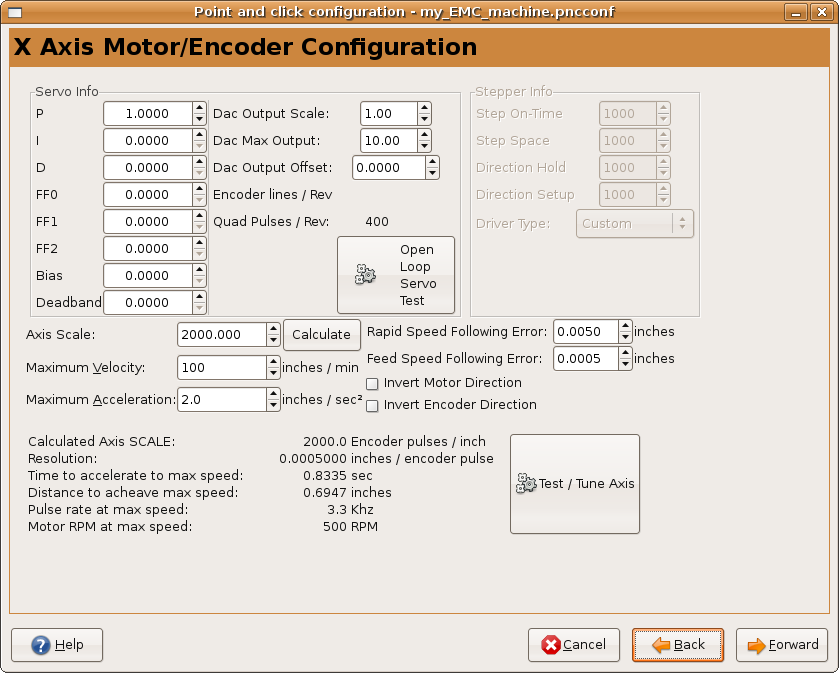839x673 pixels.
Task: Increase the FF2 value stepper
Action: coord(200,243)
